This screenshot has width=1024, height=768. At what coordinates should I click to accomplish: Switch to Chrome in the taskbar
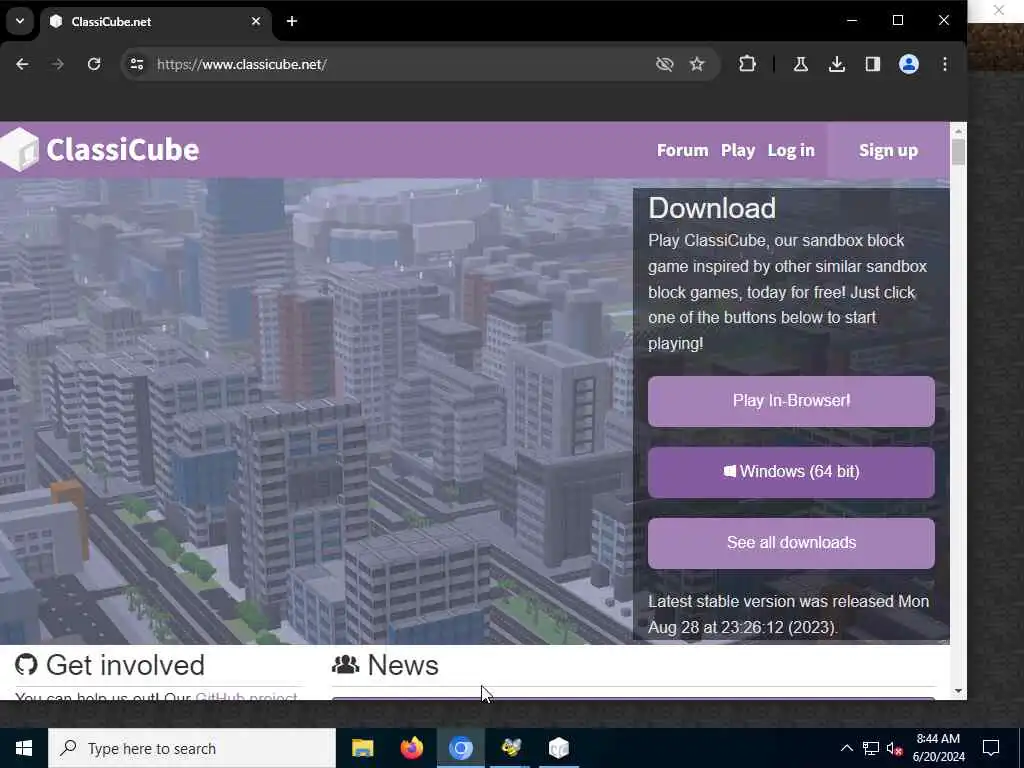pyautogui.click(x=460, y=748)
